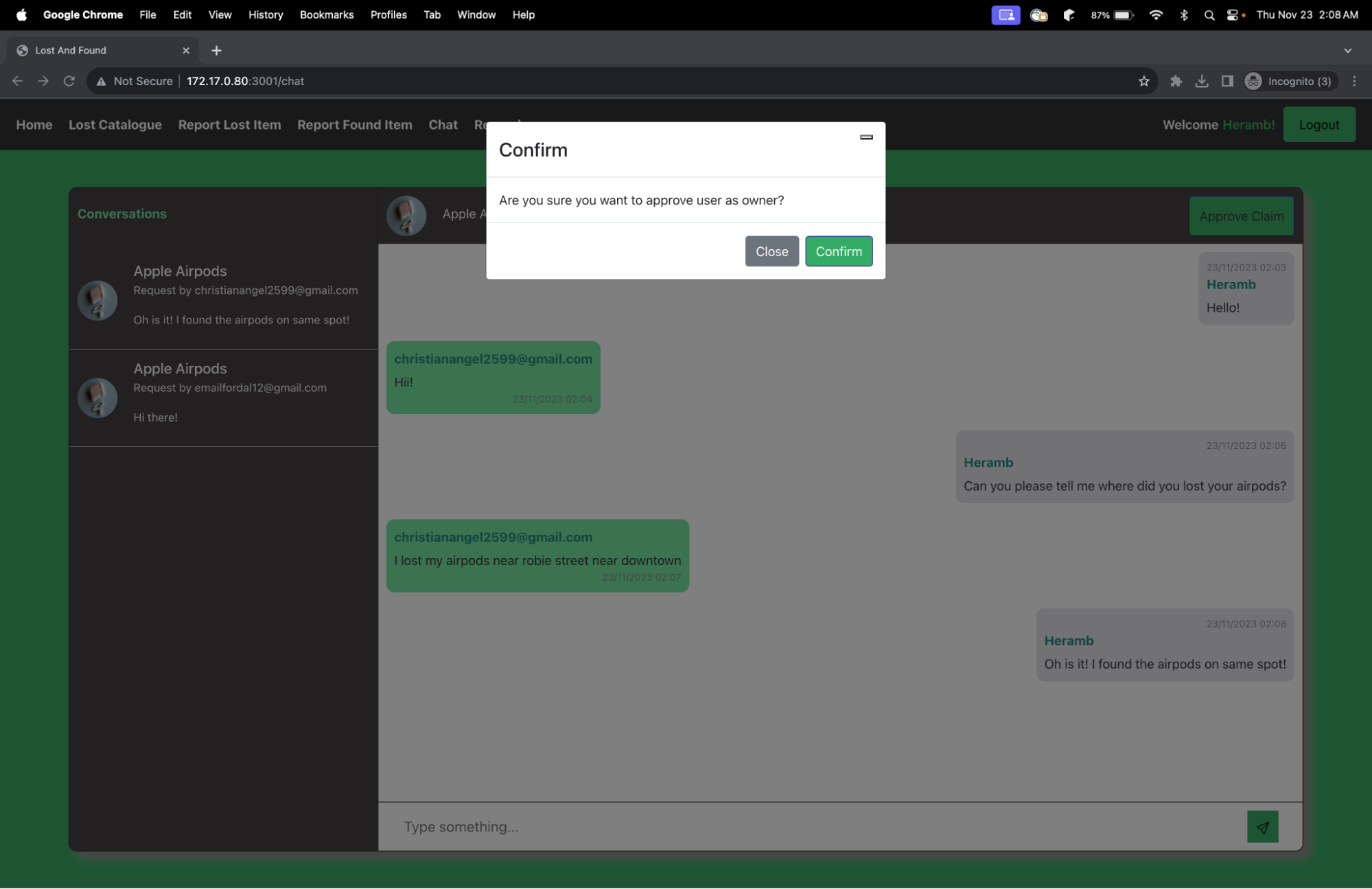This screenshot has width=1372, height=889.
Task: Open Chrome extensions puzzle icon
Action: point(1176,81)
